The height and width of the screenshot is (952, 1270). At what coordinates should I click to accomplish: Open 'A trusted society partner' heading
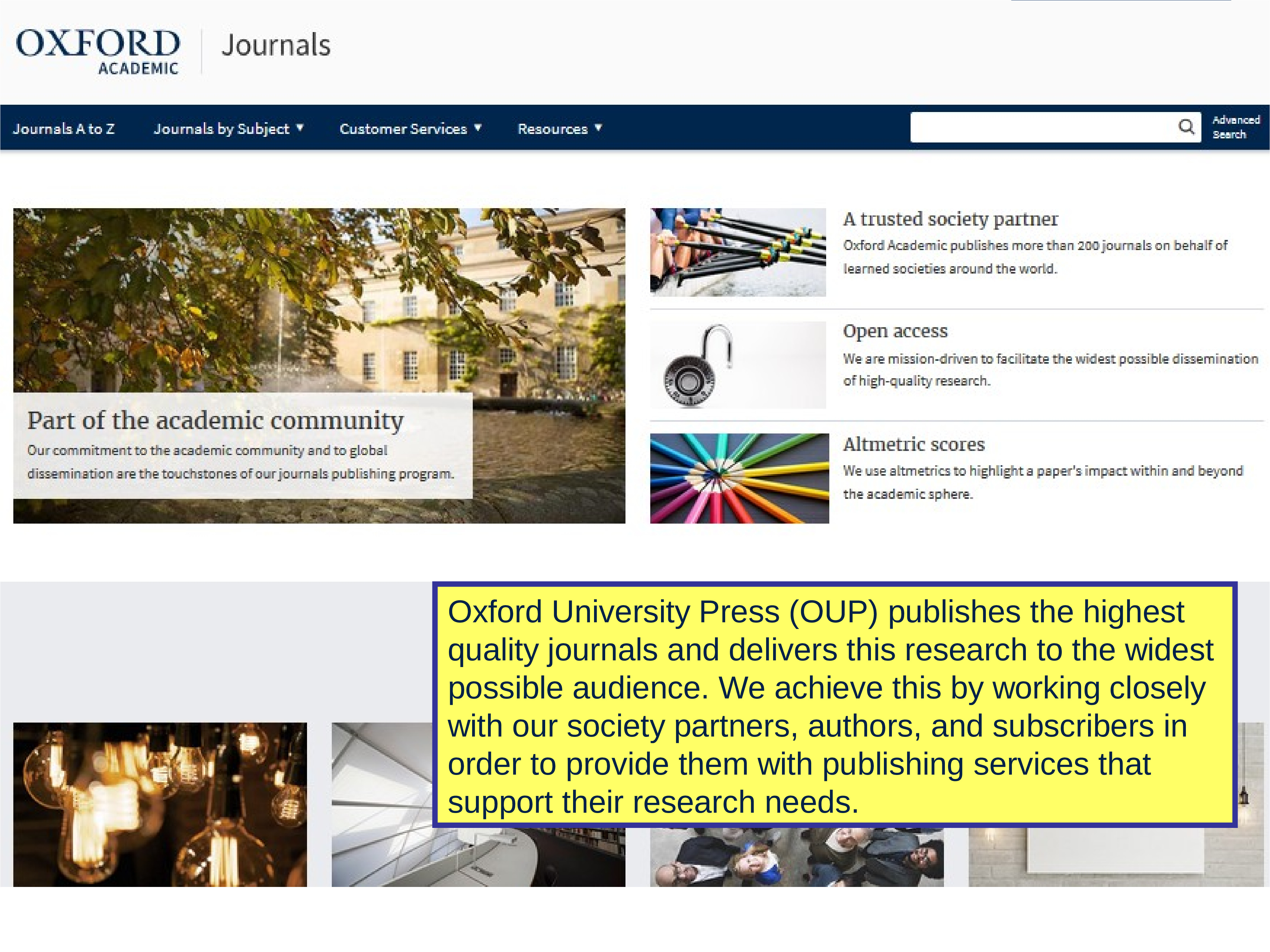tap(950, 219)
